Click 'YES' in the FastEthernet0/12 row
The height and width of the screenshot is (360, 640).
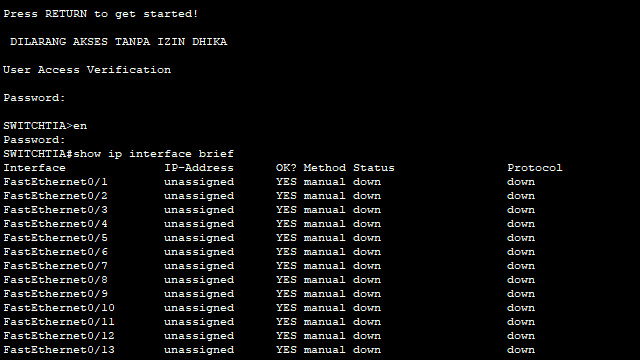pyautogui.click(x=286, y=336)
